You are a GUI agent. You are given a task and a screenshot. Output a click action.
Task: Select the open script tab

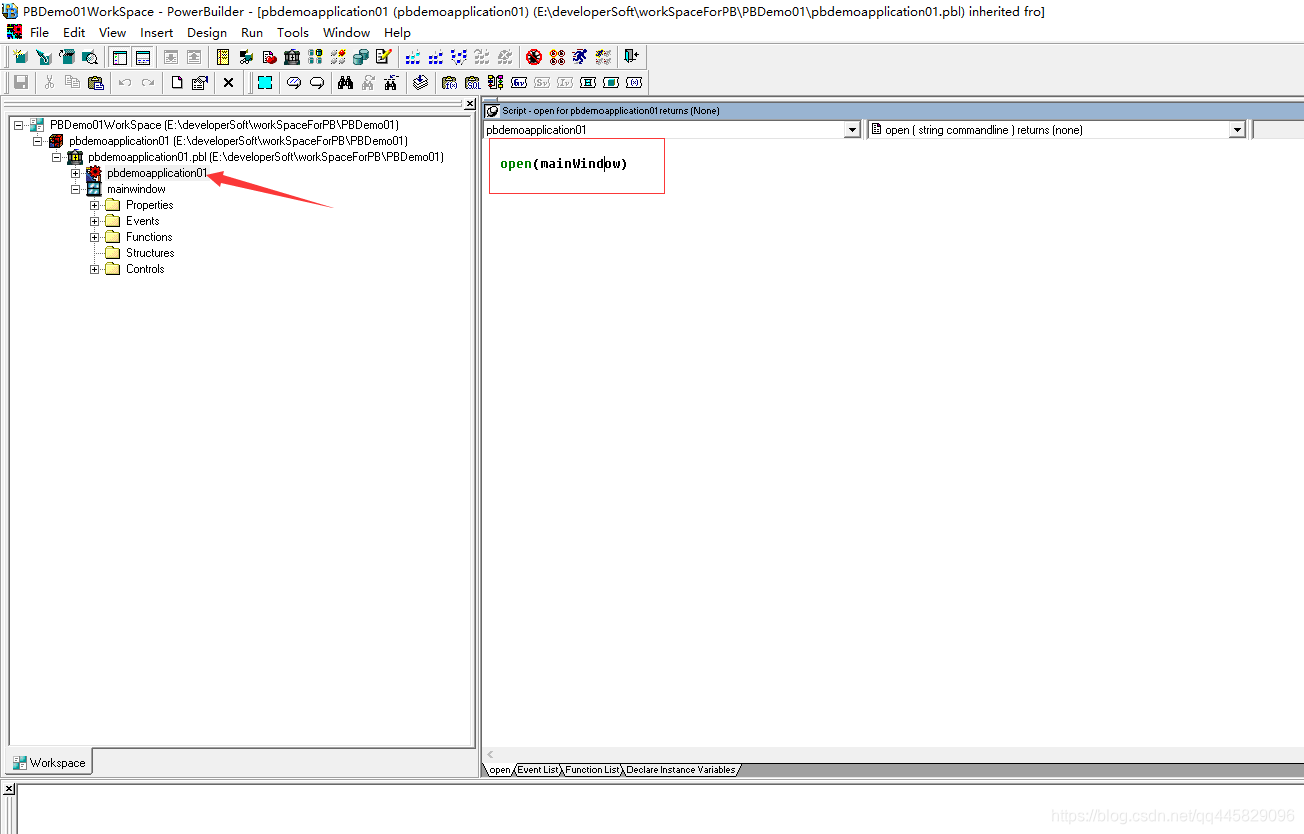(499, 770)
